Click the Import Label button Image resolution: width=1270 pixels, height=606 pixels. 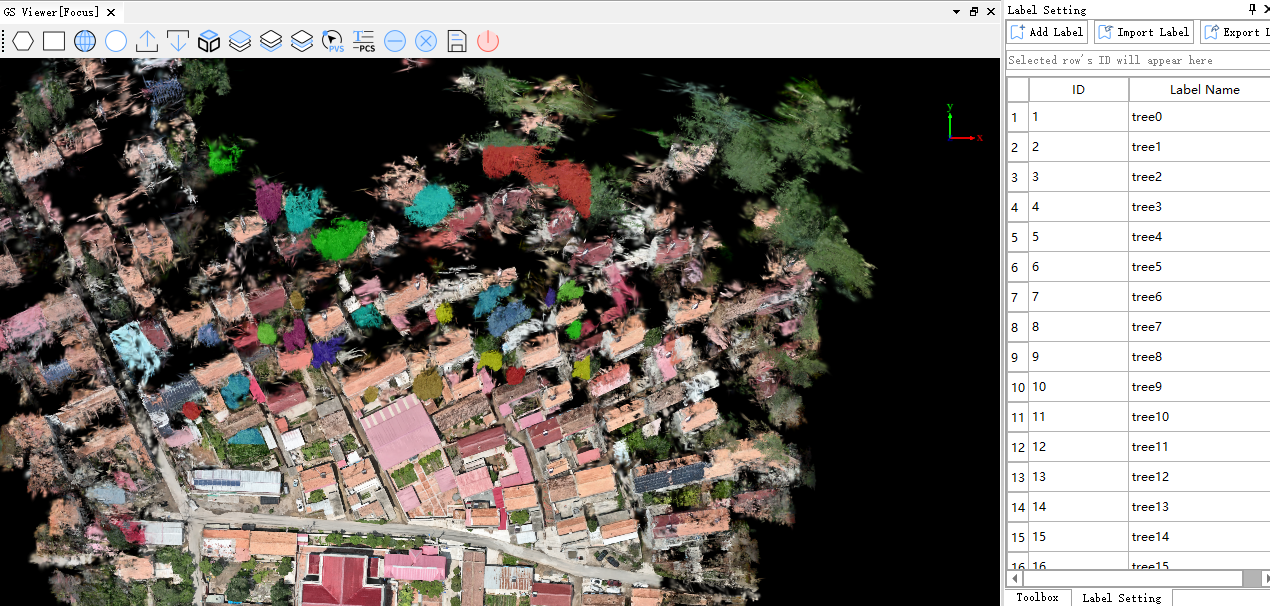[1143, 31]
